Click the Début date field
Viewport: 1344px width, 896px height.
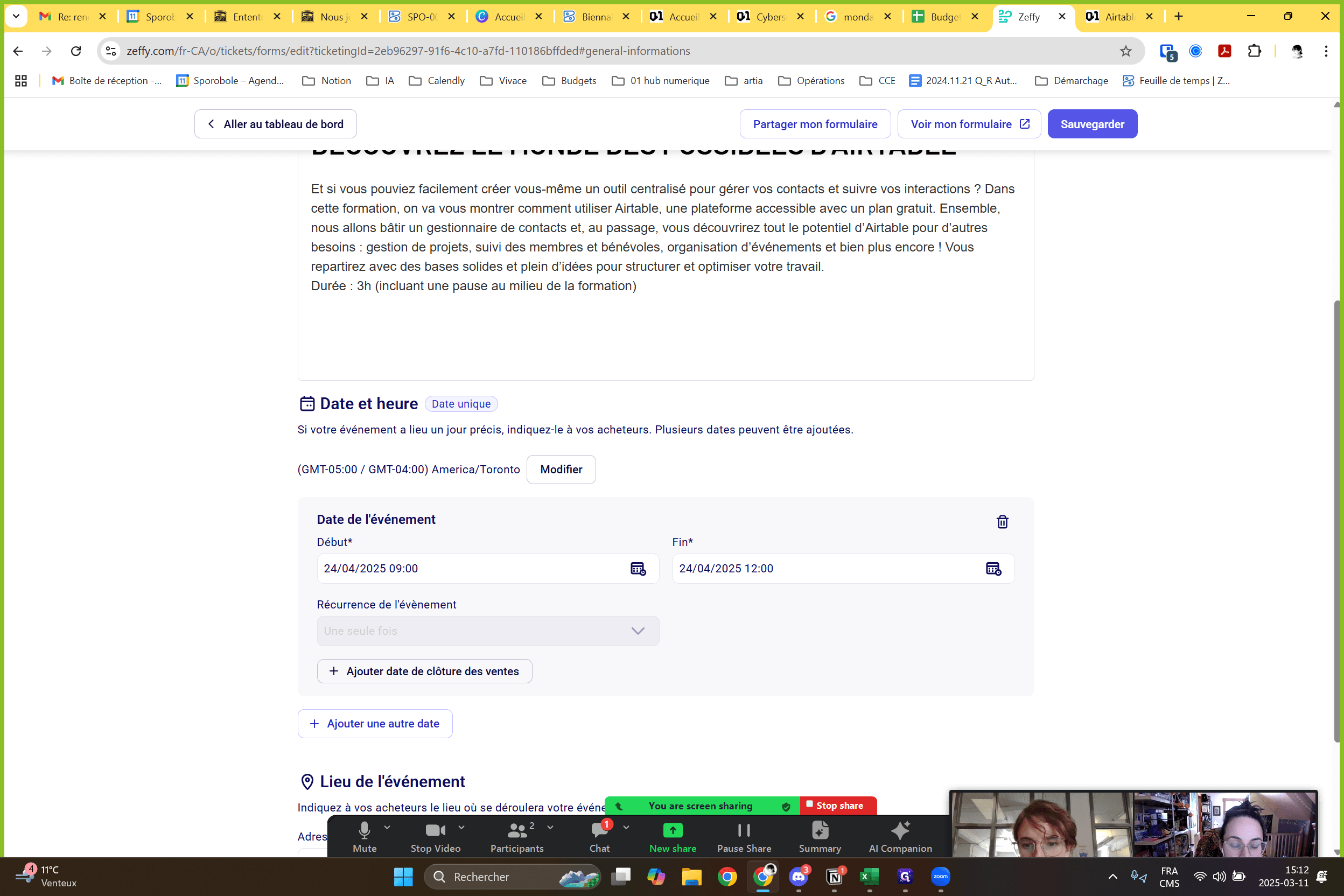(488, 569)
